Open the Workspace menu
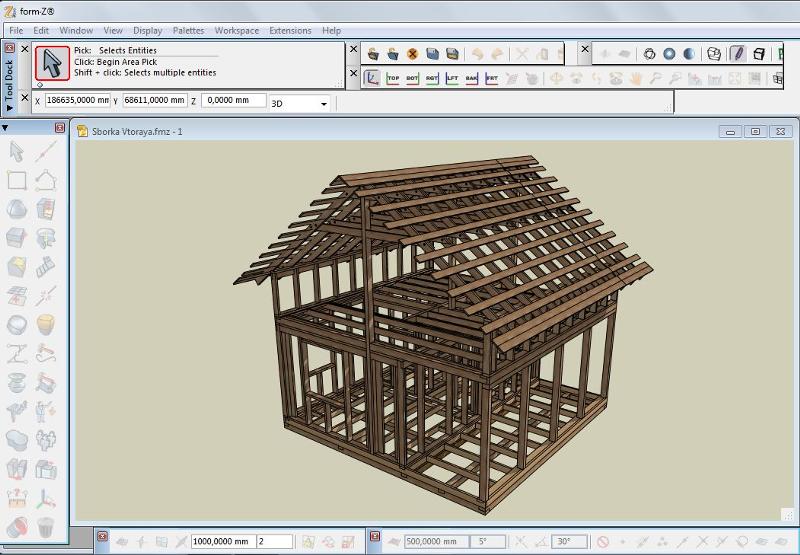The image size is (800, 555). [x=236, y=31]
